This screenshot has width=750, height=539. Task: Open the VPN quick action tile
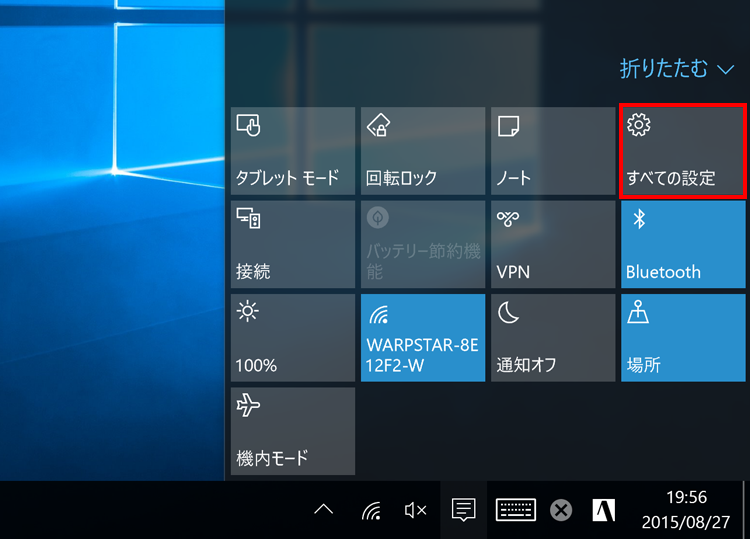click(x=553, y=244)
